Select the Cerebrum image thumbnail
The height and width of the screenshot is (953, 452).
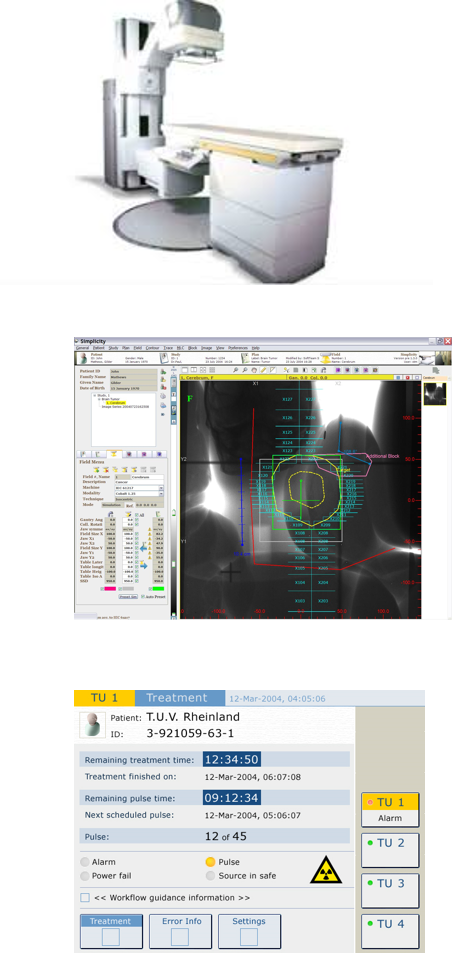point(435,394)
